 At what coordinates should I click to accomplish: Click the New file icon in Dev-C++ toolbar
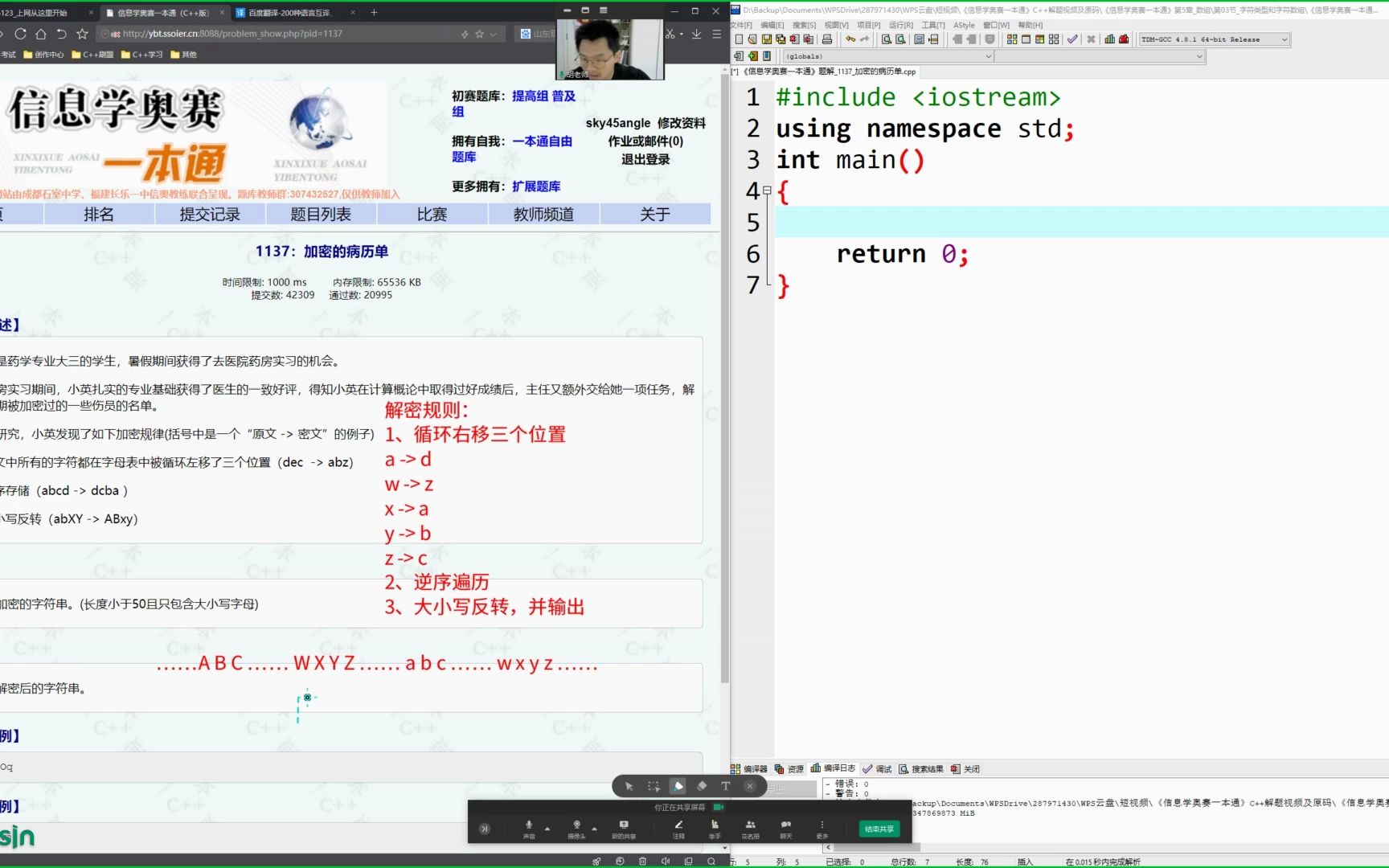click(x=739, y=39)
